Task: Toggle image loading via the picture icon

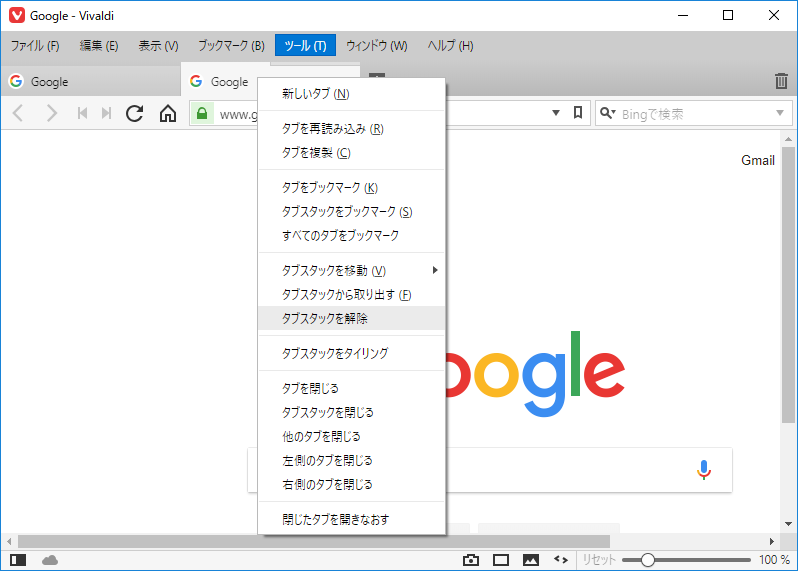Action: (531, 560)
